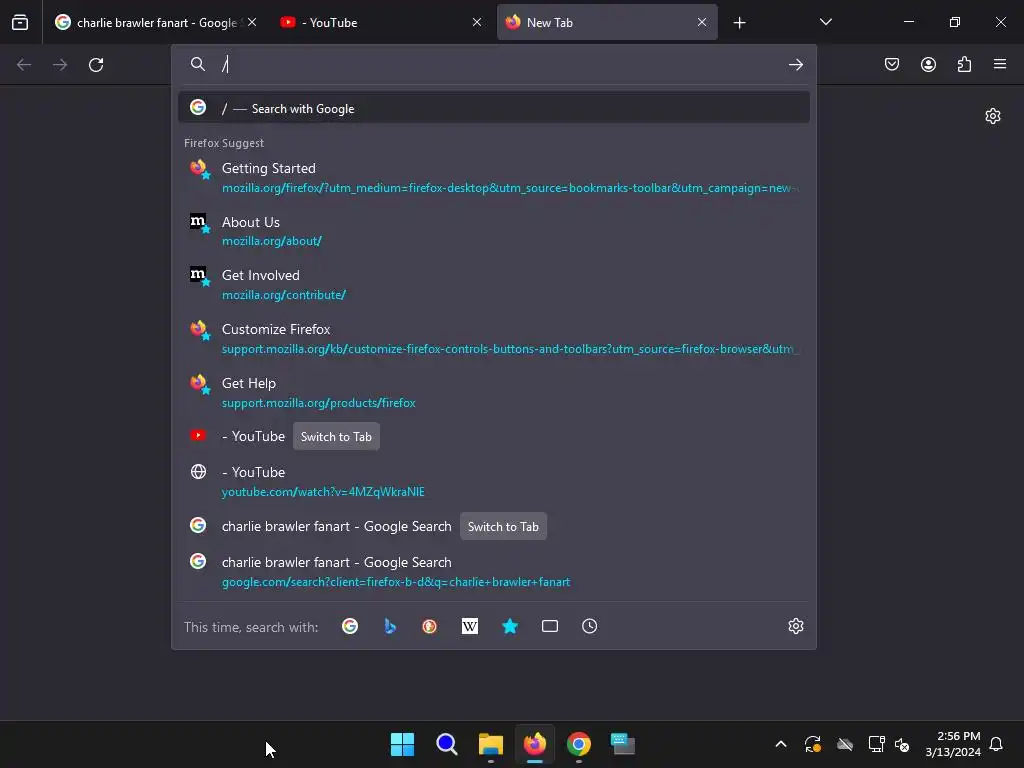Expand the list all tabs chevron
Image resolution: width=1024 pixels, height=768 pixels.
(825, 22)
